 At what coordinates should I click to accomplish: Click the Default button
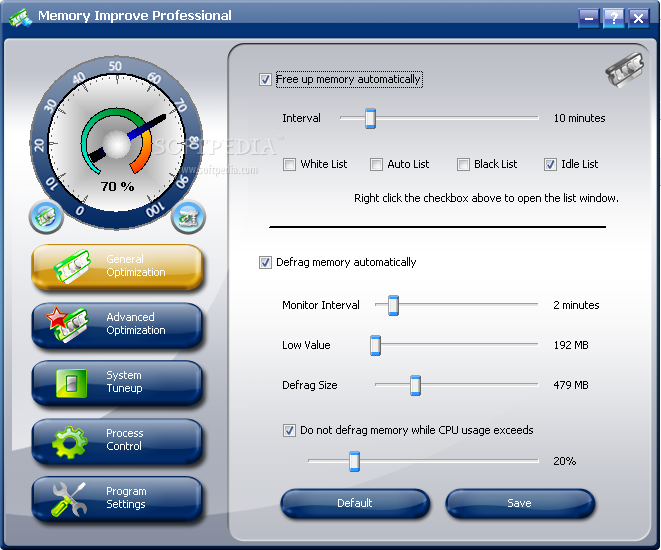(x=355, y=503)
